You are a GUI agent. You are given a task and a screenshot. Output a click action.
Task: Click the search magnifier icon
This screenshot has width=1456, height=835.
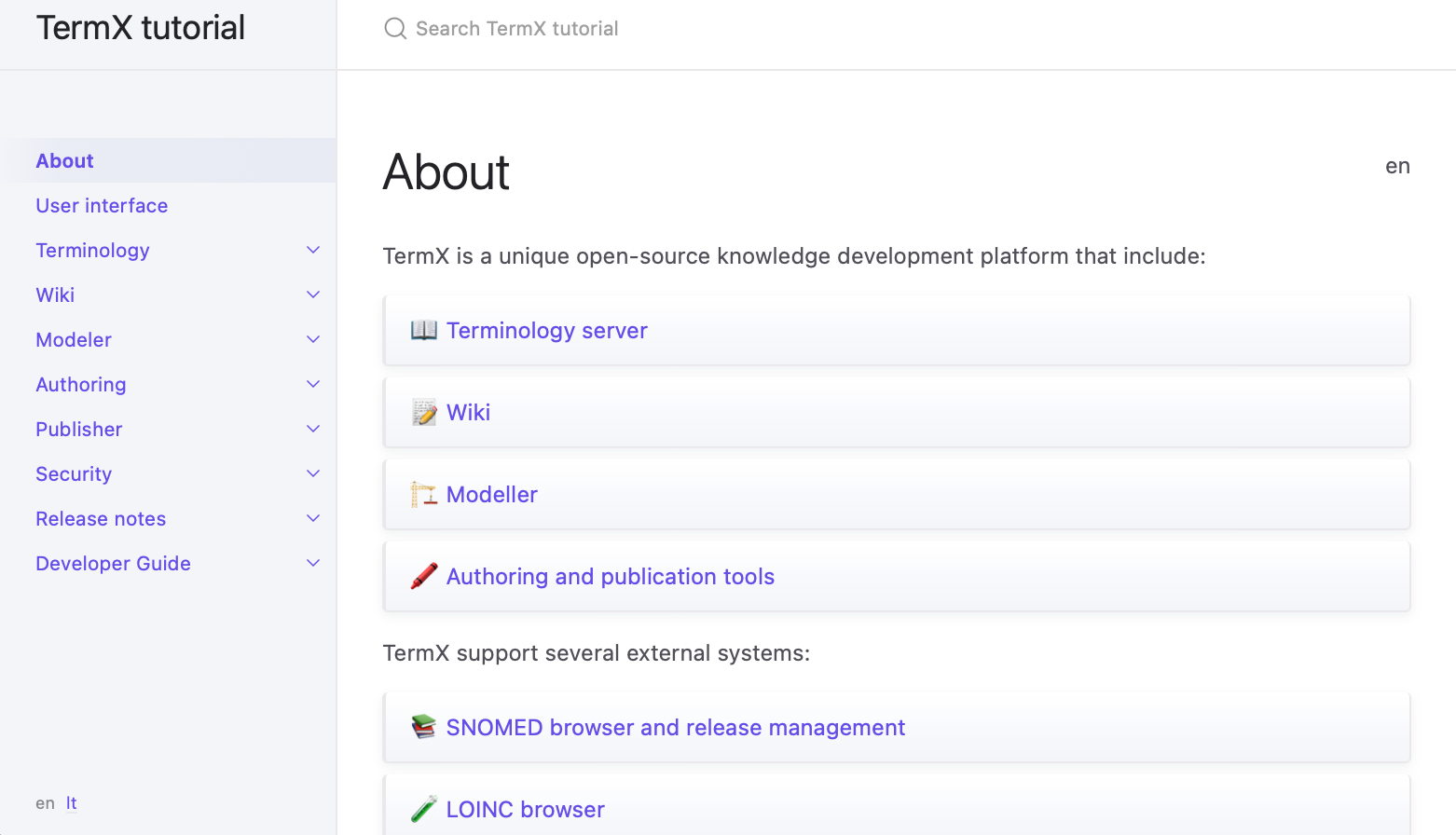tap(395, 29)
